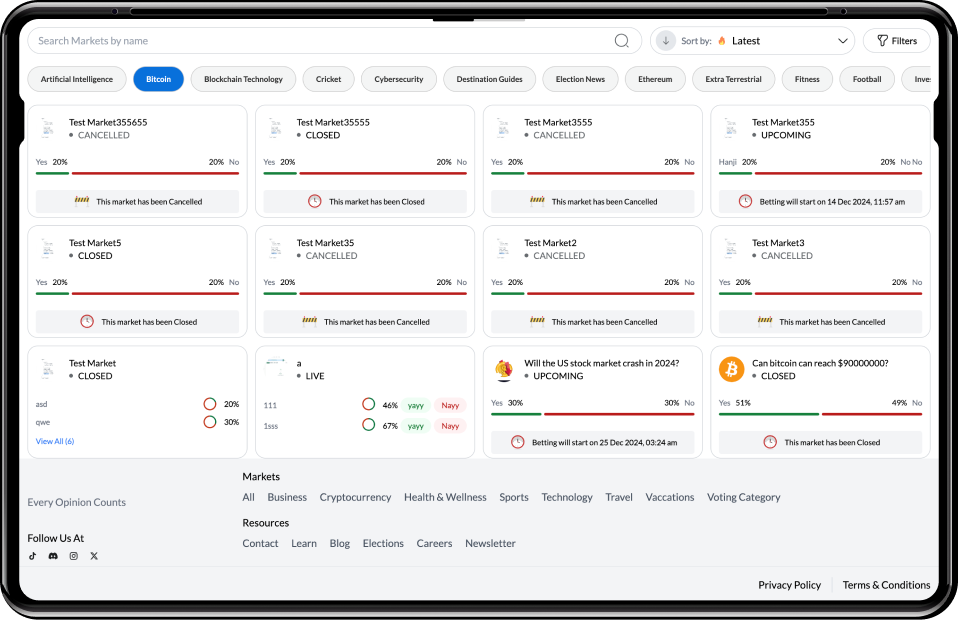Open the Instagram social link
Viewport: 958px width, 620px height.
tap(73, 556)
